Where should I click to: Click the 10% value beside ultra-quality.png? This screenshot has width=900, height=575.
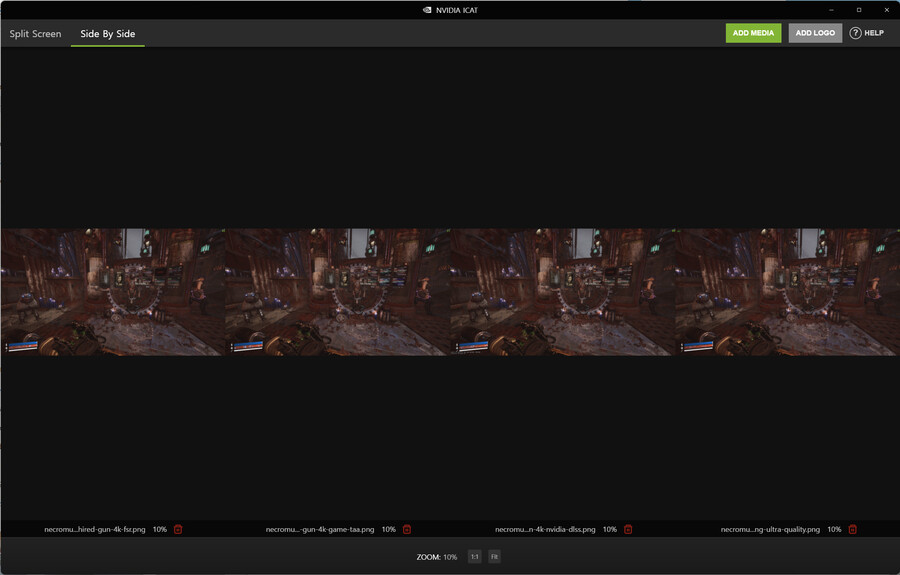[834, 529]
